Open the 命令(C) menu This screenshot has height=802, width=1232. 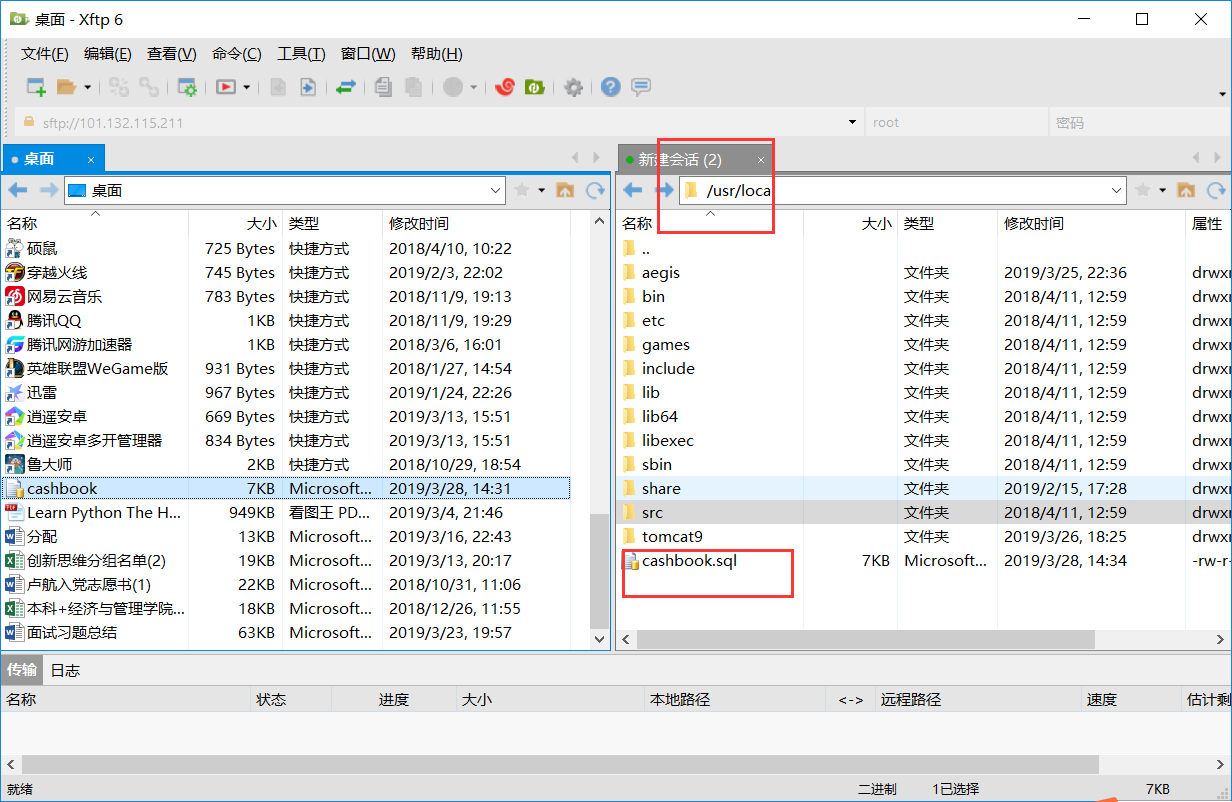coord(237,54)
